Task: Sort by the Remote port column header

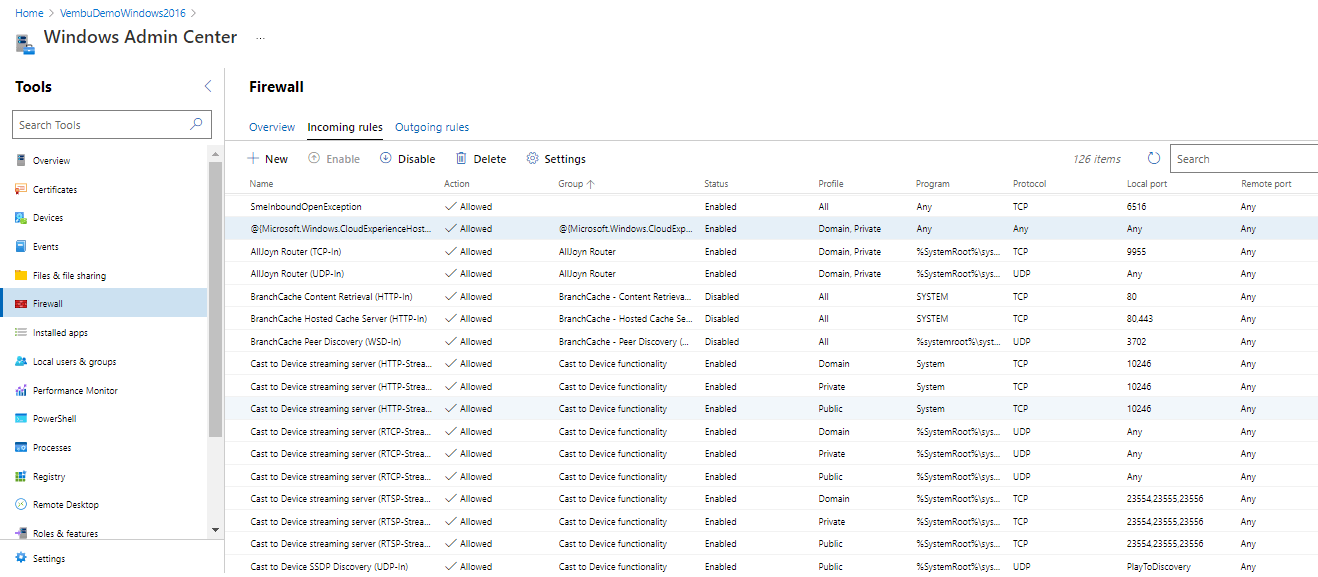Action: coord(1266,184)
